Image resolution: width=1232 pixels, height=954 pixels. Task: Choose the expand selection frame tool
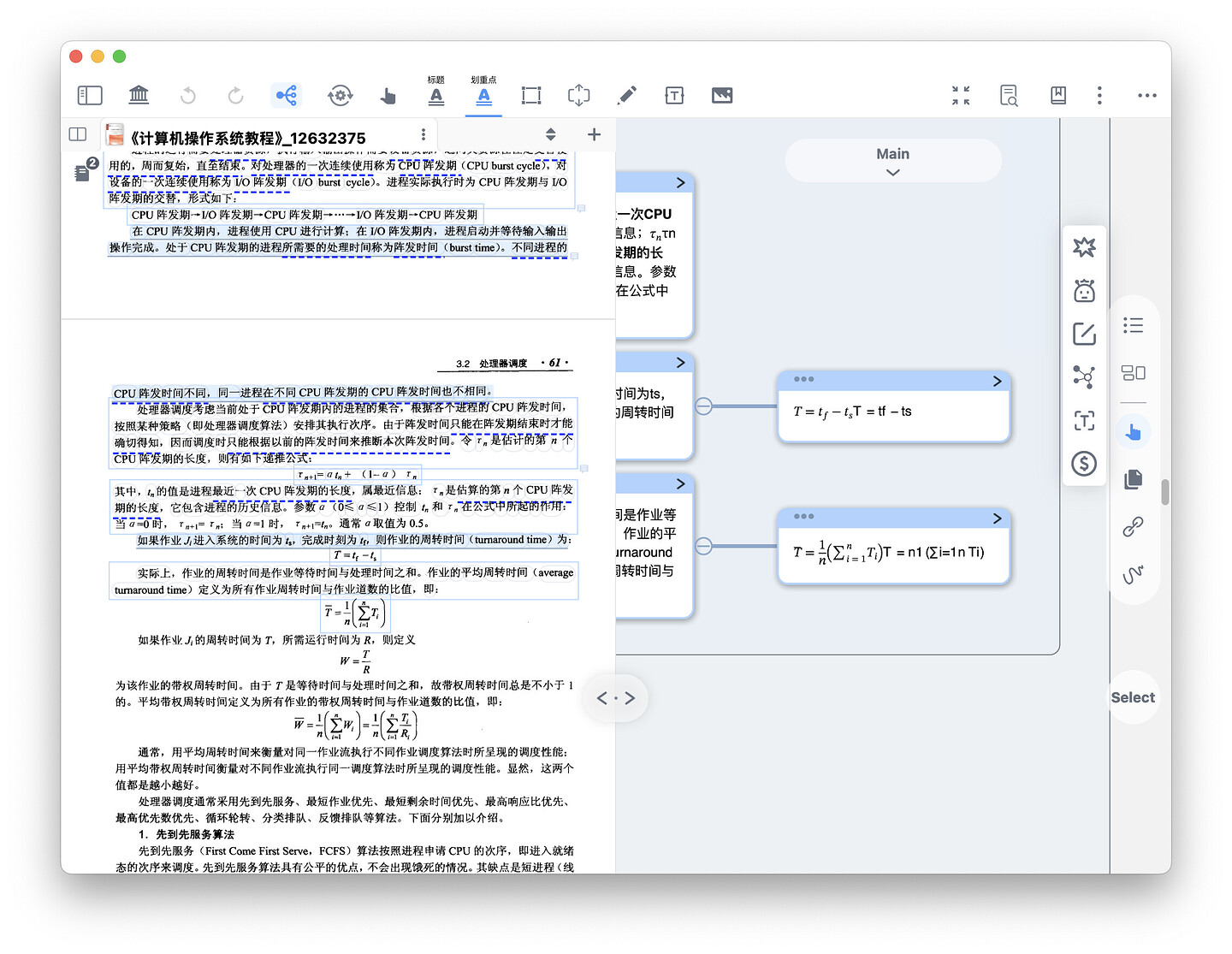pyautogui.click(x=579, y=95)
